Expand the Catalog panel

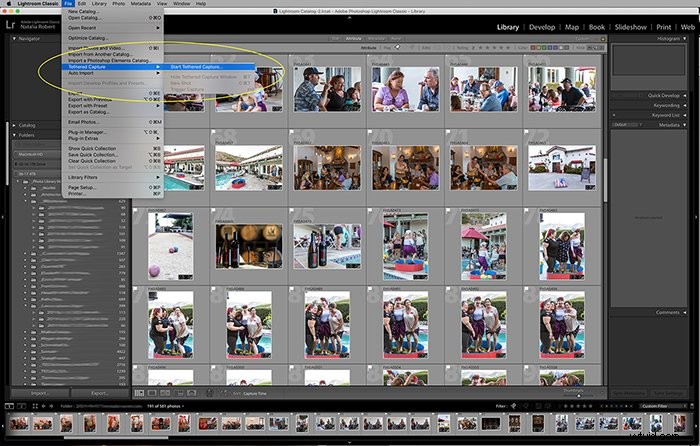[14, 125]
